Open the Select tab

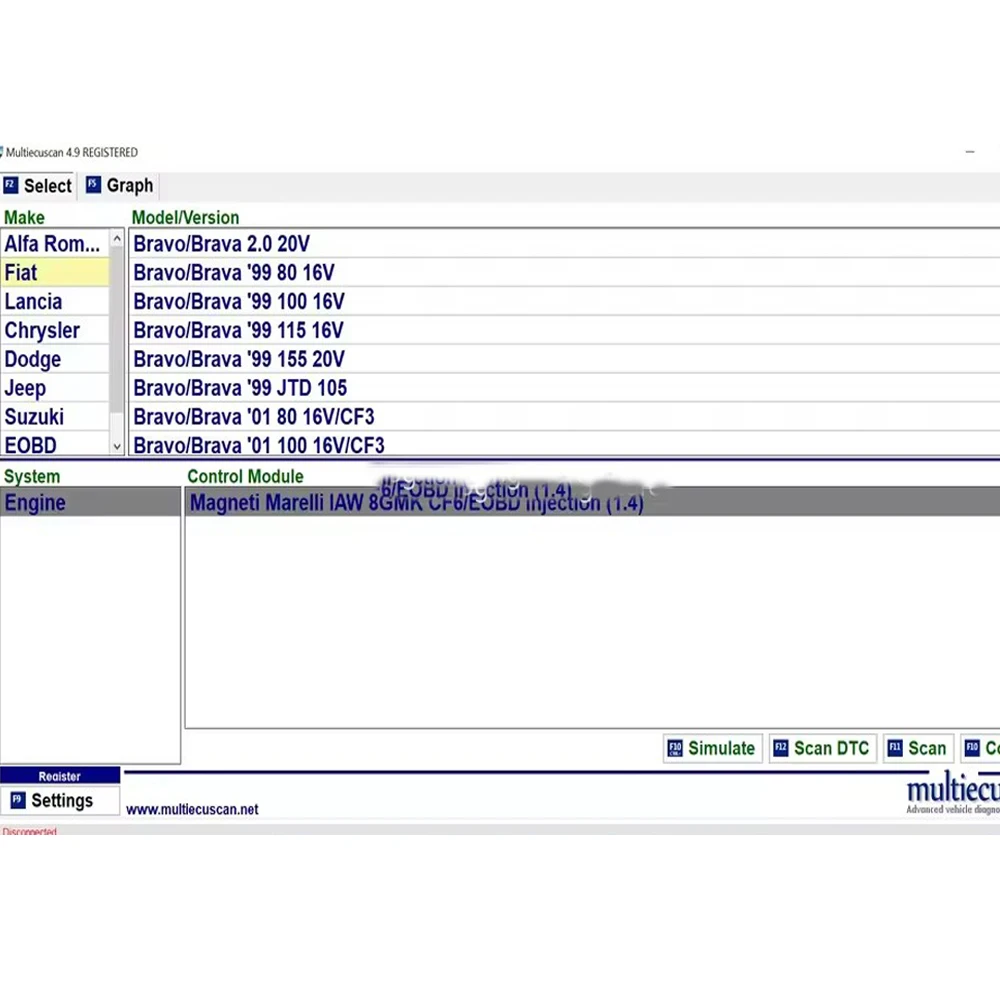point(38,186)
